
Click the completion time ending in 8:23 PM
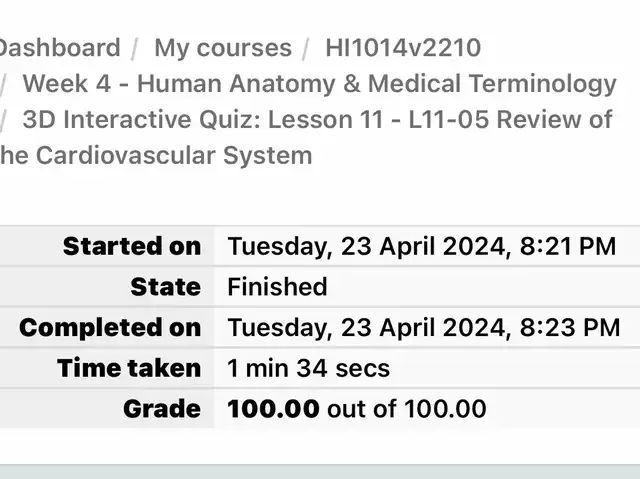pyautogui.click(x=424, y=327)
